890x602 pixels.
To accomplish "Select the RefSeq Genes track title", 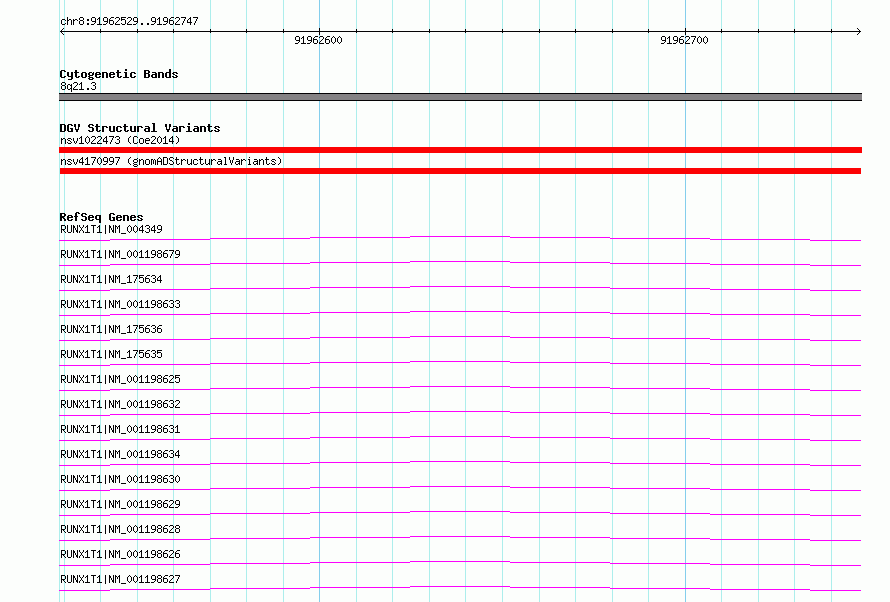I will (101, 217).
